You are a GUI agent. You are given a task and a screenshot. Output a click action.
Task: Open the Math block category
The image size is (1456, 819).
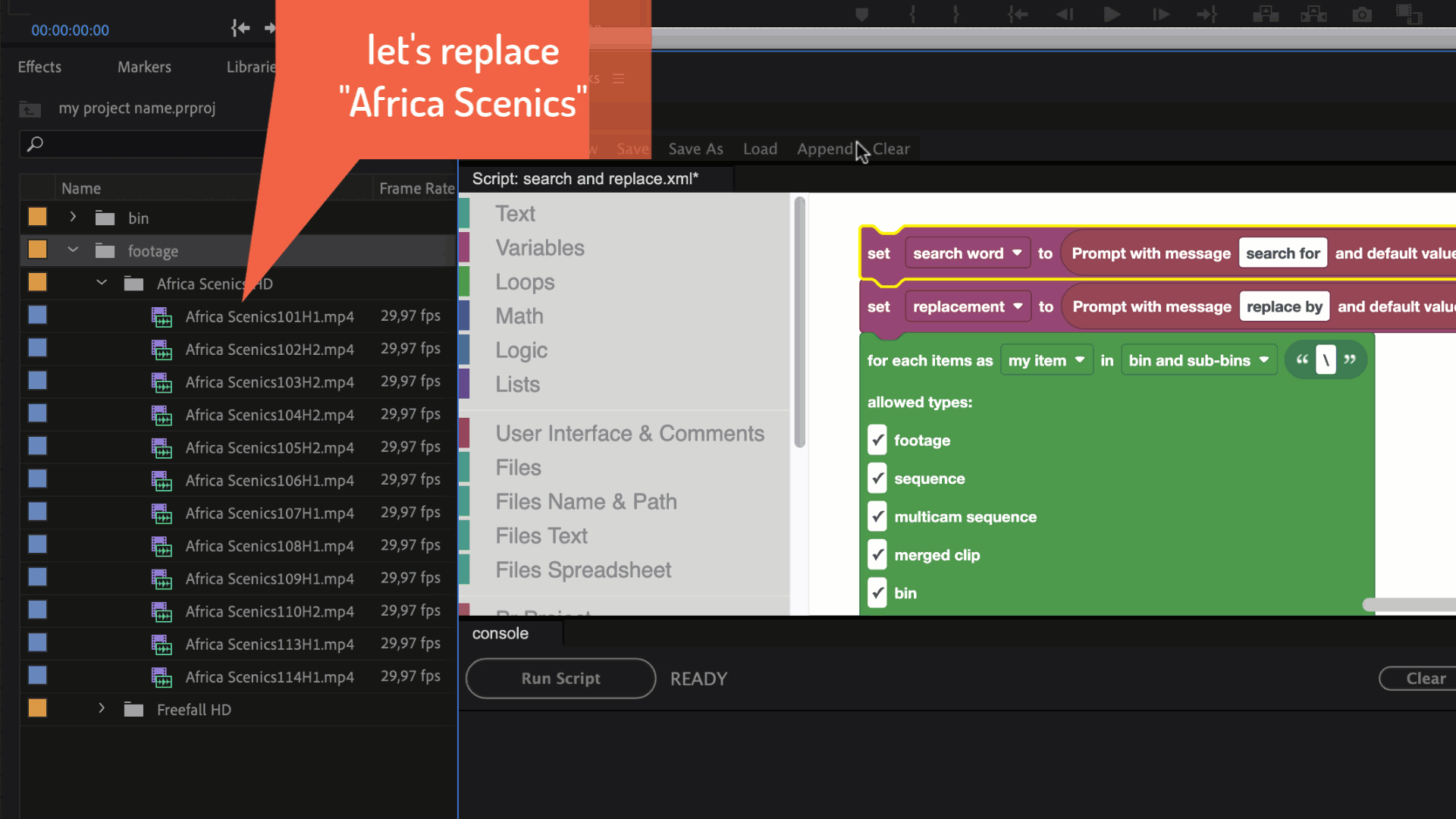(x=519, y=316)
